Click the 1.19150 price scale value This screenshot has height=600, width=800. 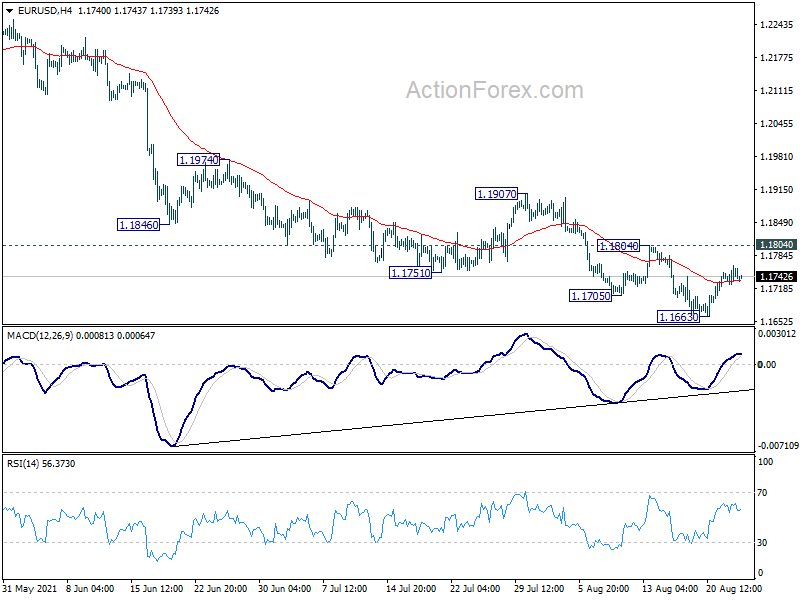777,189
